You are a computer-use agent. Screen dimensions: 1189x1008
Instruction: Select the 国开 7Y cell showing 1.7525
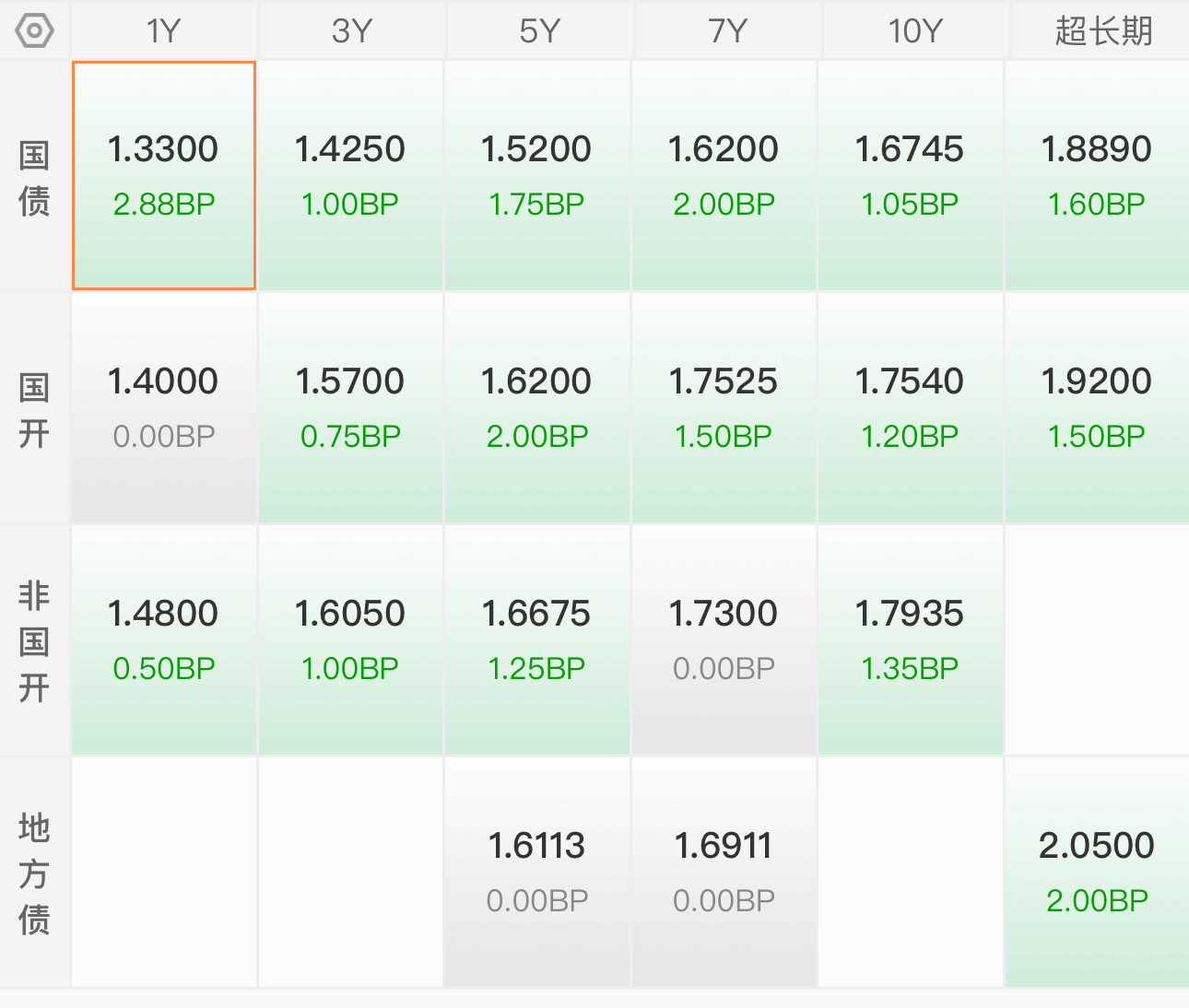tap(724, 408)
